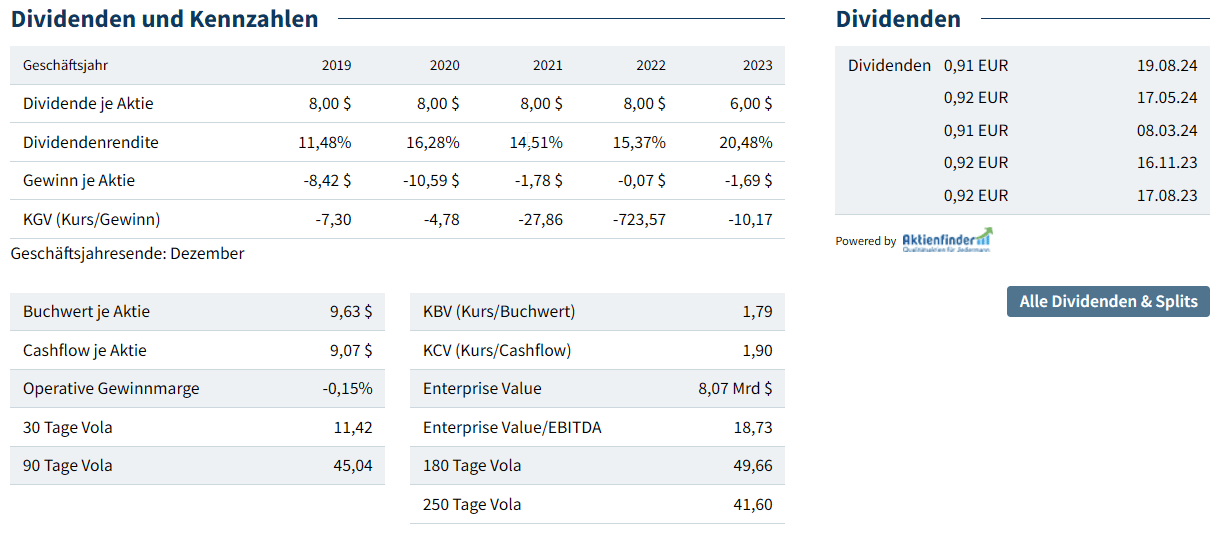The height and width of the screenshot is (551, 1219).
Task: Select the 2019 column header
Action: tap(336, 65)
